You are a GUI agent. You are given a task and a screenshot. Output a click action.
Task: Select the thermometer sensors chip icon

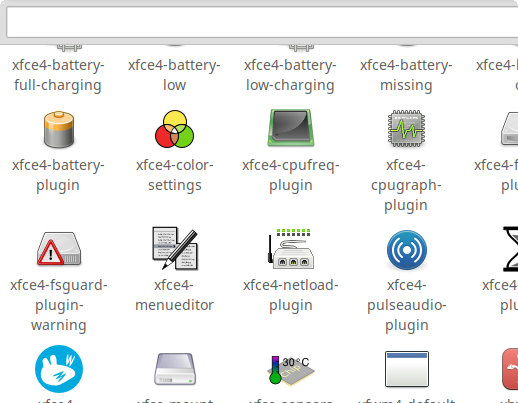point(291,370)
